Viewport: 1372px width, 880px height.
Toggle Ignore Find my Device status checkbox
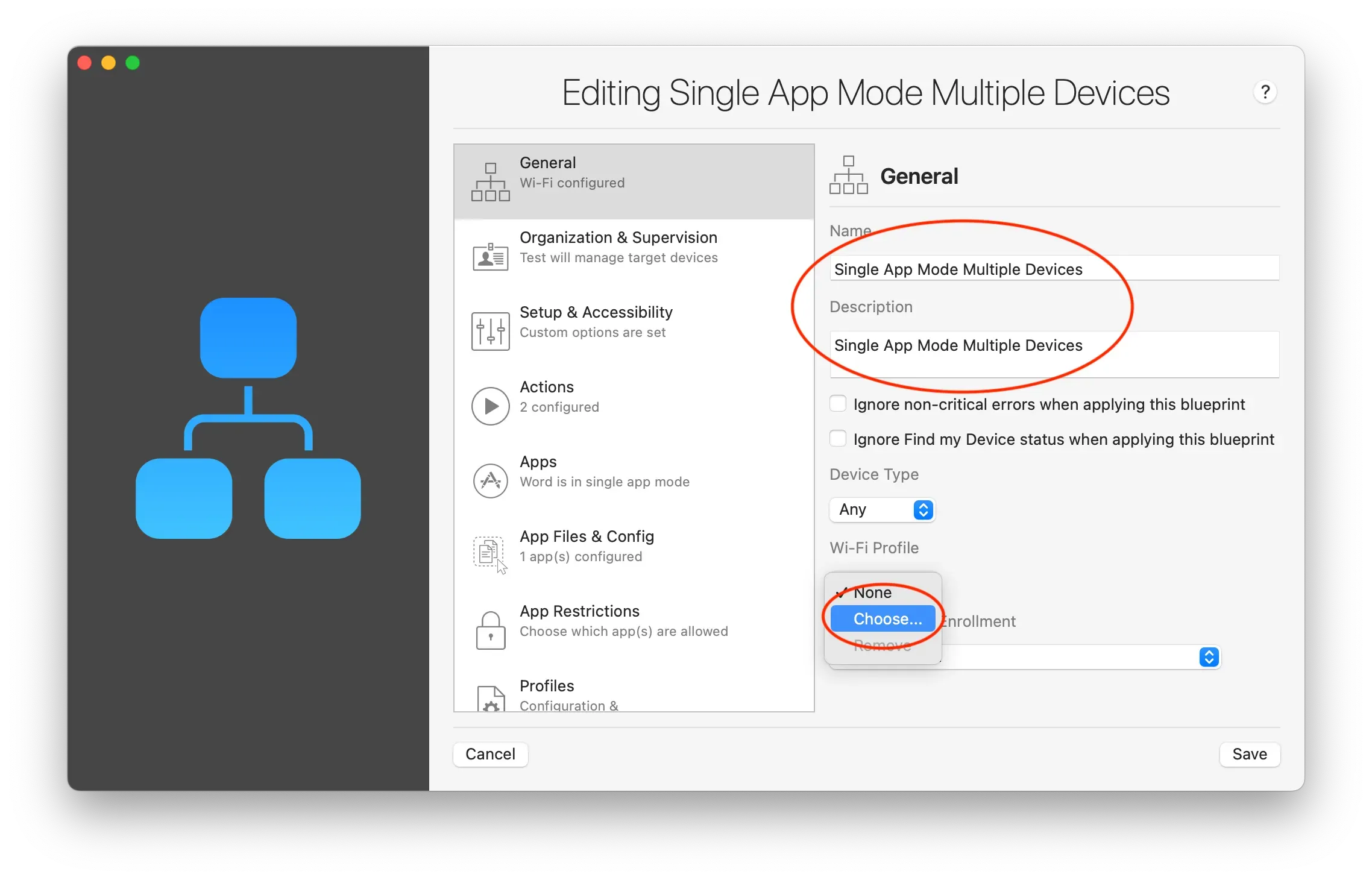838,439
